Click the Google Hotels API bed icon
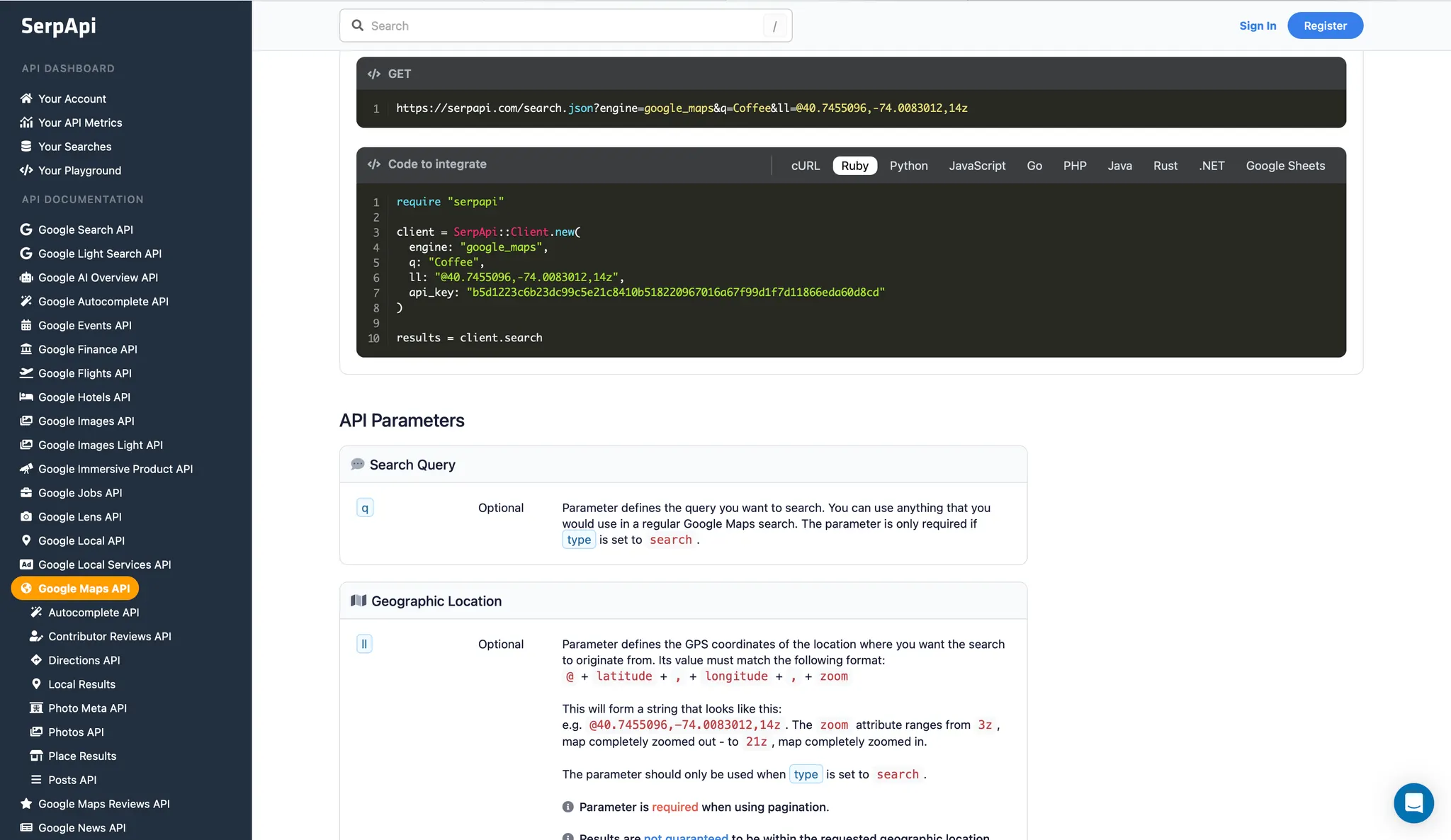The height and width of the screenshot is (840, 1451). [x=26, y=397]
